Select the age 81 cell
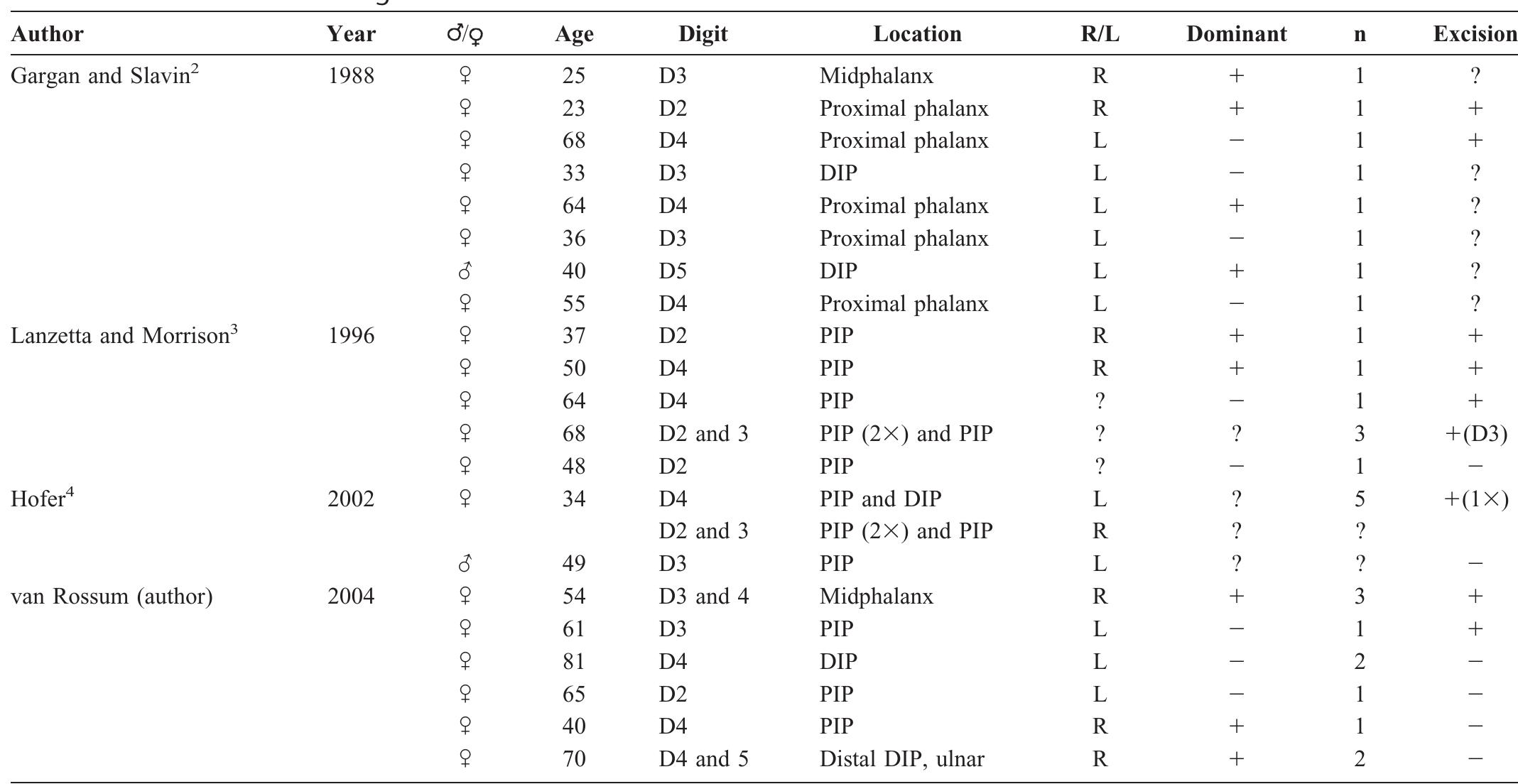Image resolution: width=1518 pixels, height=784 pixels. (x=573, y=661)
